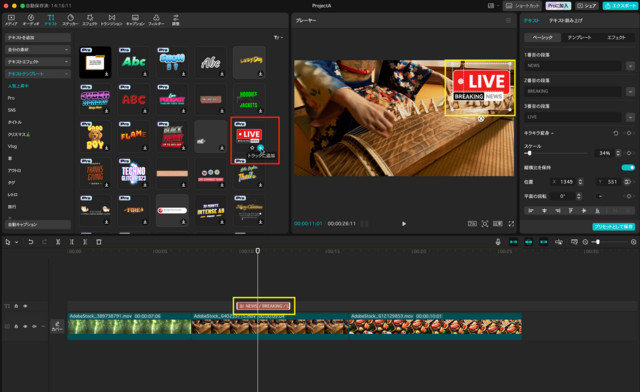The height and width of the screenshot is (392, 640).
Task: Select the NEWS / BREAKING text clip
Action: pyautogui.click(x=264, y=306)
